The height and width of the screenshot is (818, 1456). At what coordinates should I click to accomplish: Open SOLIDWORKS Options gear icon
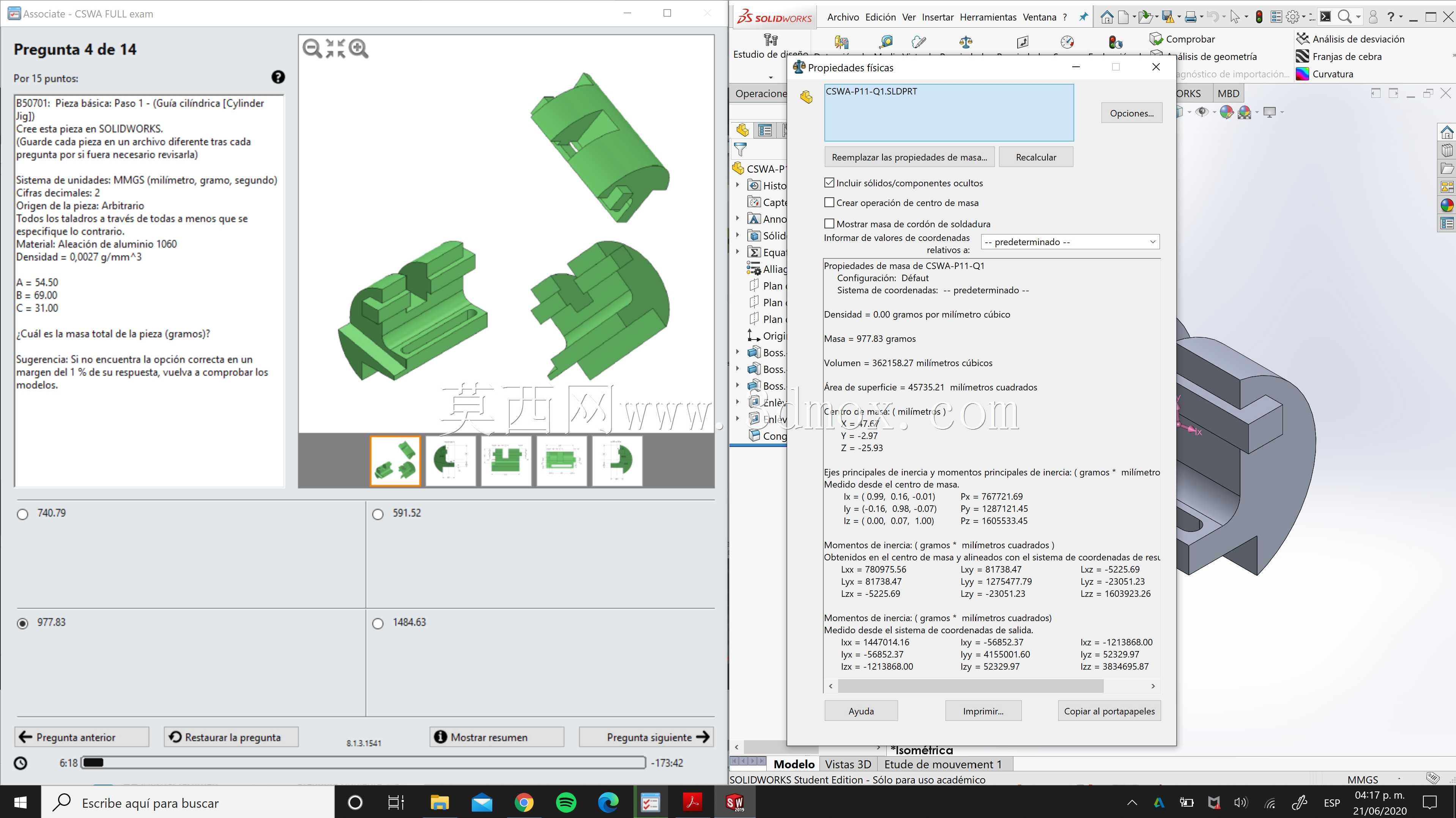pos(1293,17)
